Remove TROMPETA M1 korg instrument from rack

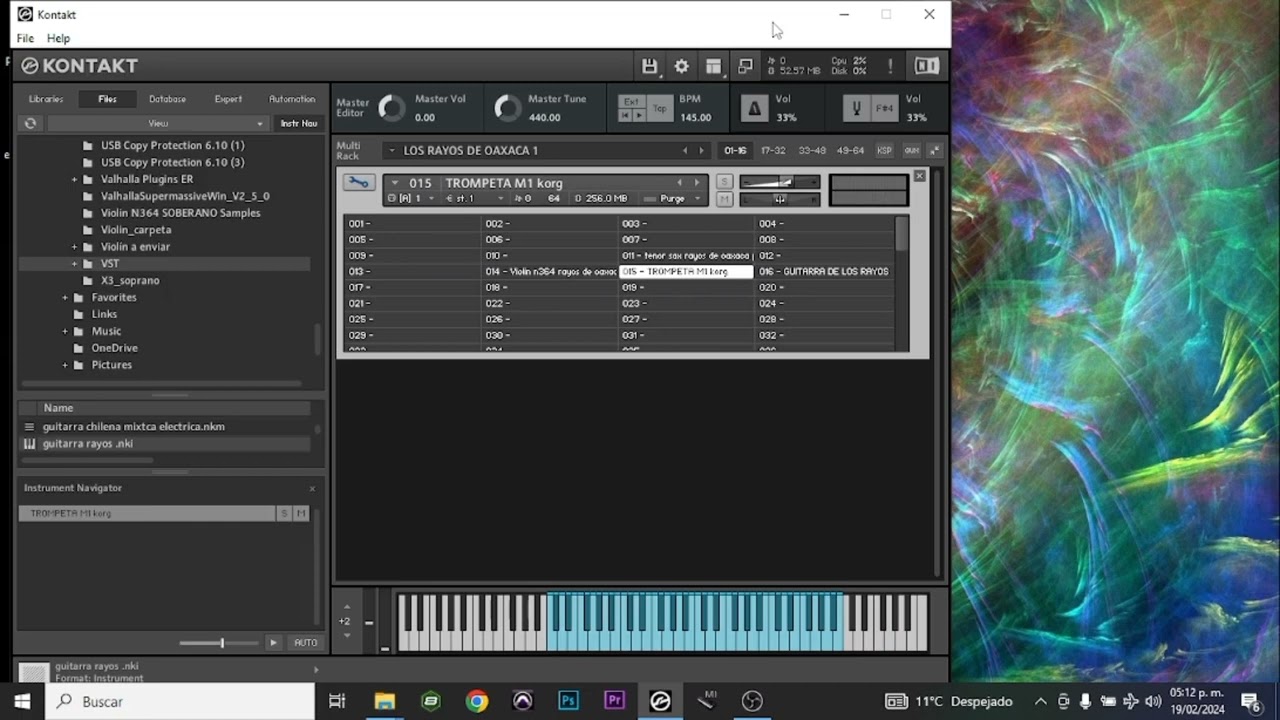tap(919, 176)
